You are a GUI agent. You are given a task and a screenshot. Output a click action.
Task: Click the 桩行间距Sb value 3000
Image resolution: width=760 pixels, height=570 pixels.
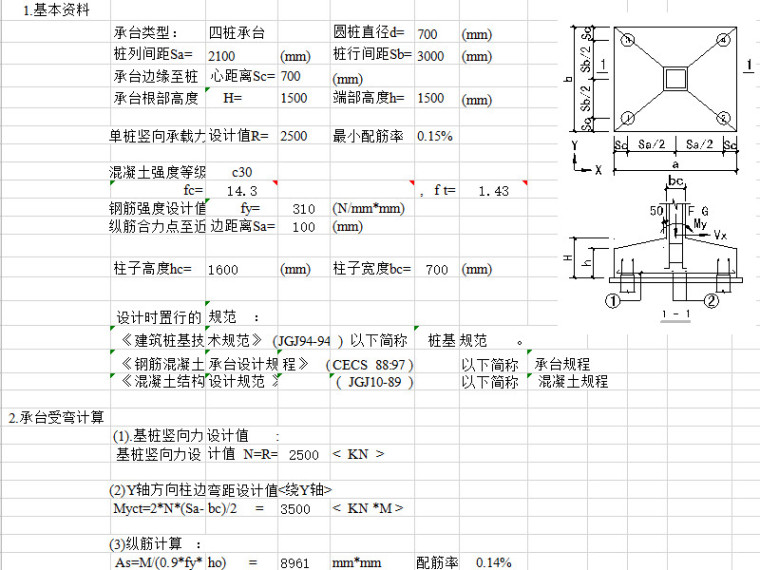[431, 56]
